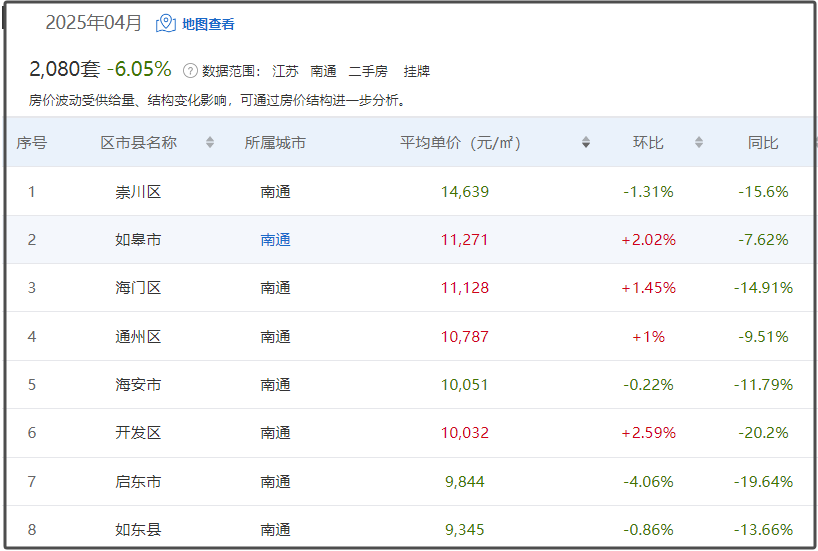This screenshot has width=818, height=551.
Task: Select 崇川区 district name
Action: pyautogui.click(x=138, y=192)
